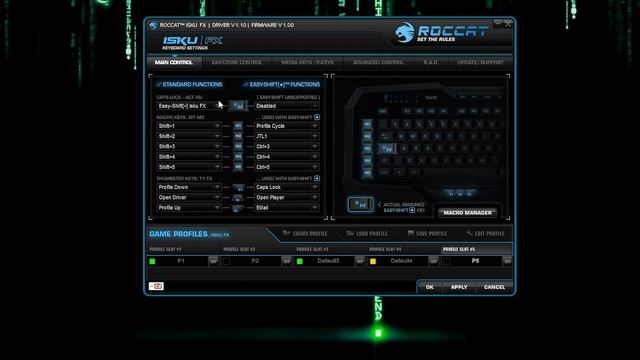
Task: Click the small button right of Default4 profile
Action: 433,261
